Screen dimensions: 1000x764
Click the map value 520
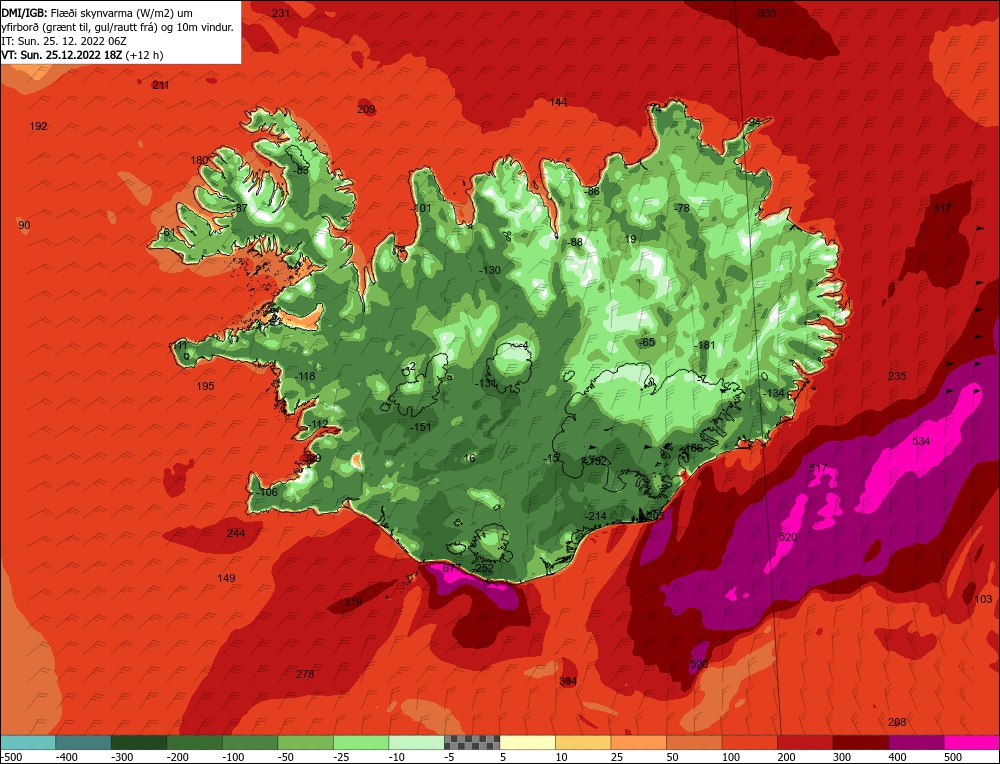click(788, 537)
